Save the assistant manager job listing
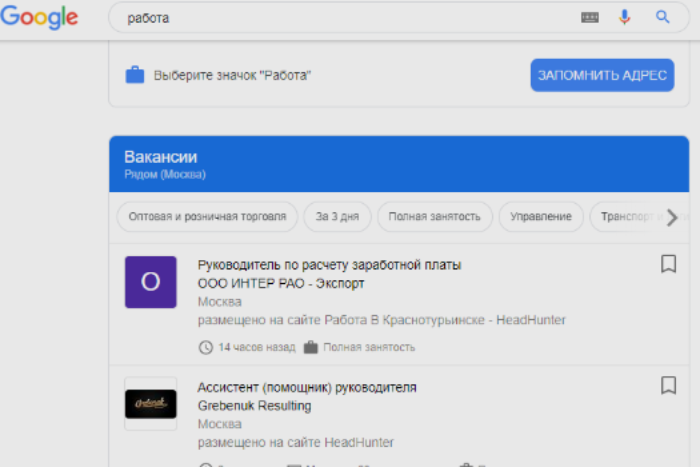Screen dimensions: 700x467 [x=668, y=385]
